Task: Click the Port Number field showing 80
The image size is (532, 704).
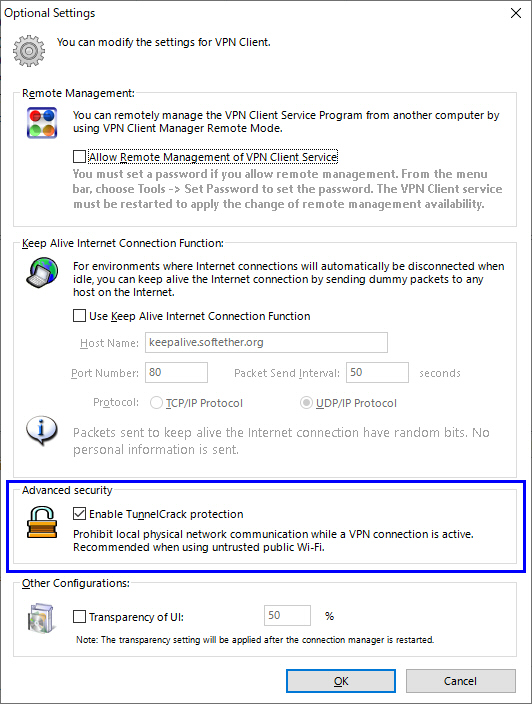Action: pyautogui.click(x=176, y=373)
